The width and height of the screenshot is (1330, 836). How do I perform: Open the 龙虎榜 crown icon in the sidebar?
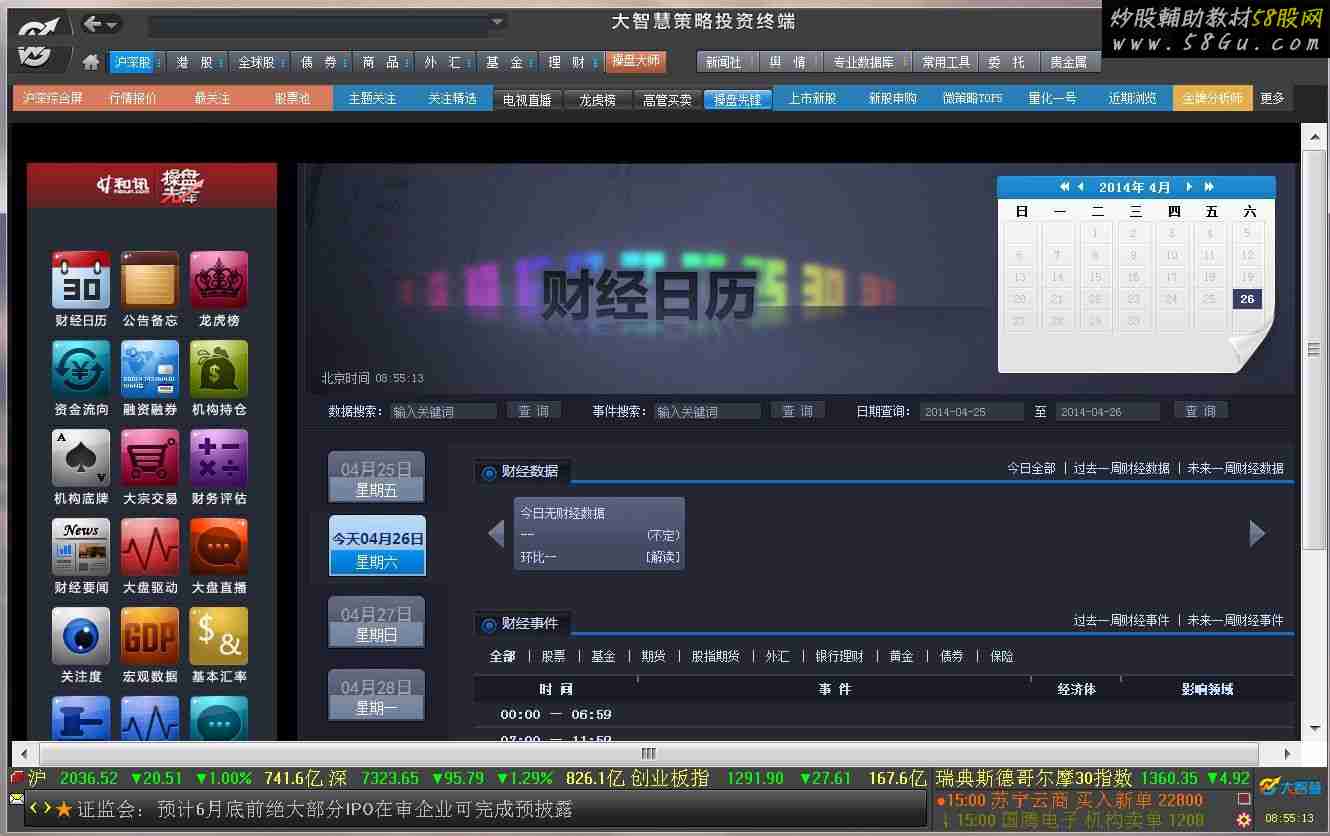219,280
